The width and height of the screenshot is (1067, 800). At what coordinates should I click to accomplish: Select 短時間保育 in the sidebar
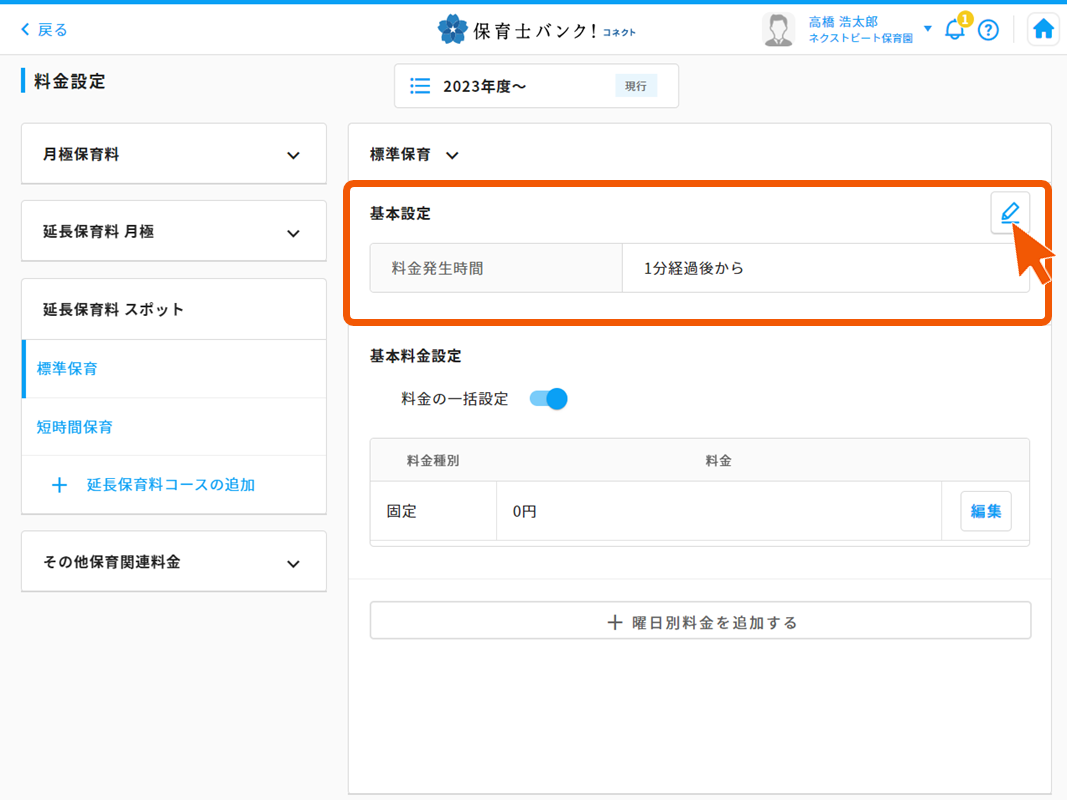pyautogui.click(x=75, y=427)
